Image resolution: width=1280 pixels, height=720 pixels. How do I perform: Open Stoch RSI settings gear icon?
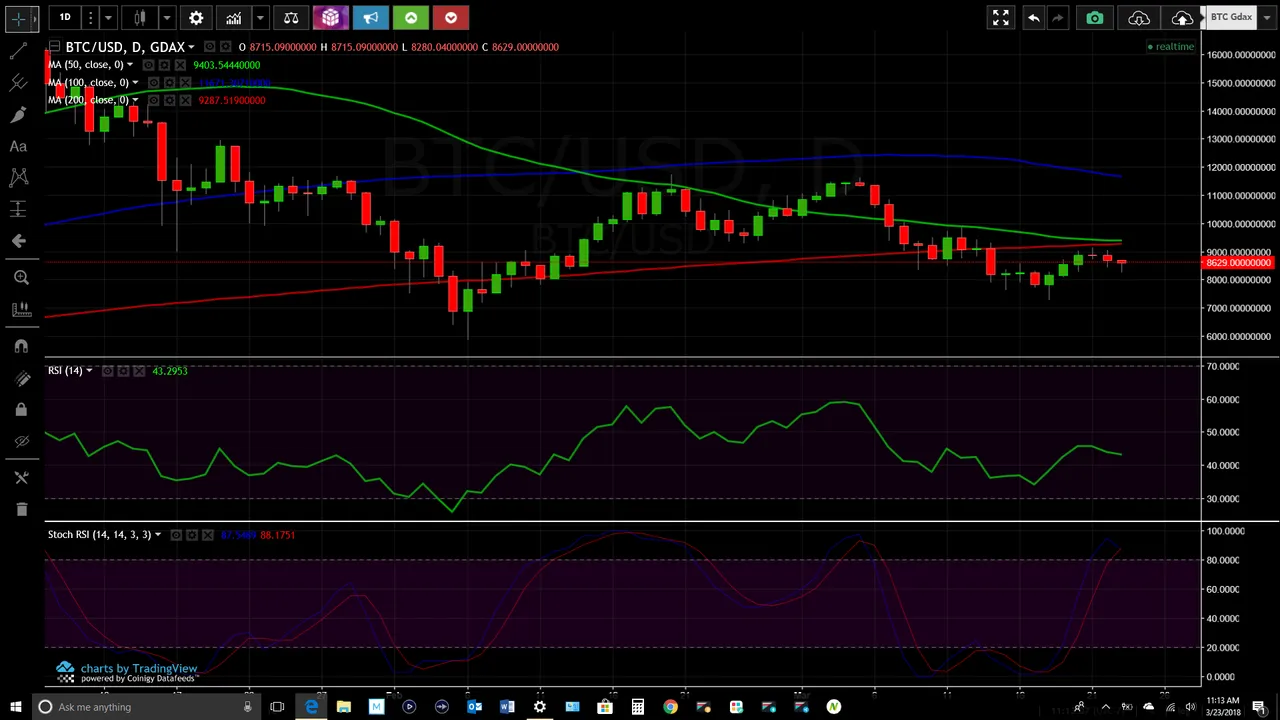(192, 535)
